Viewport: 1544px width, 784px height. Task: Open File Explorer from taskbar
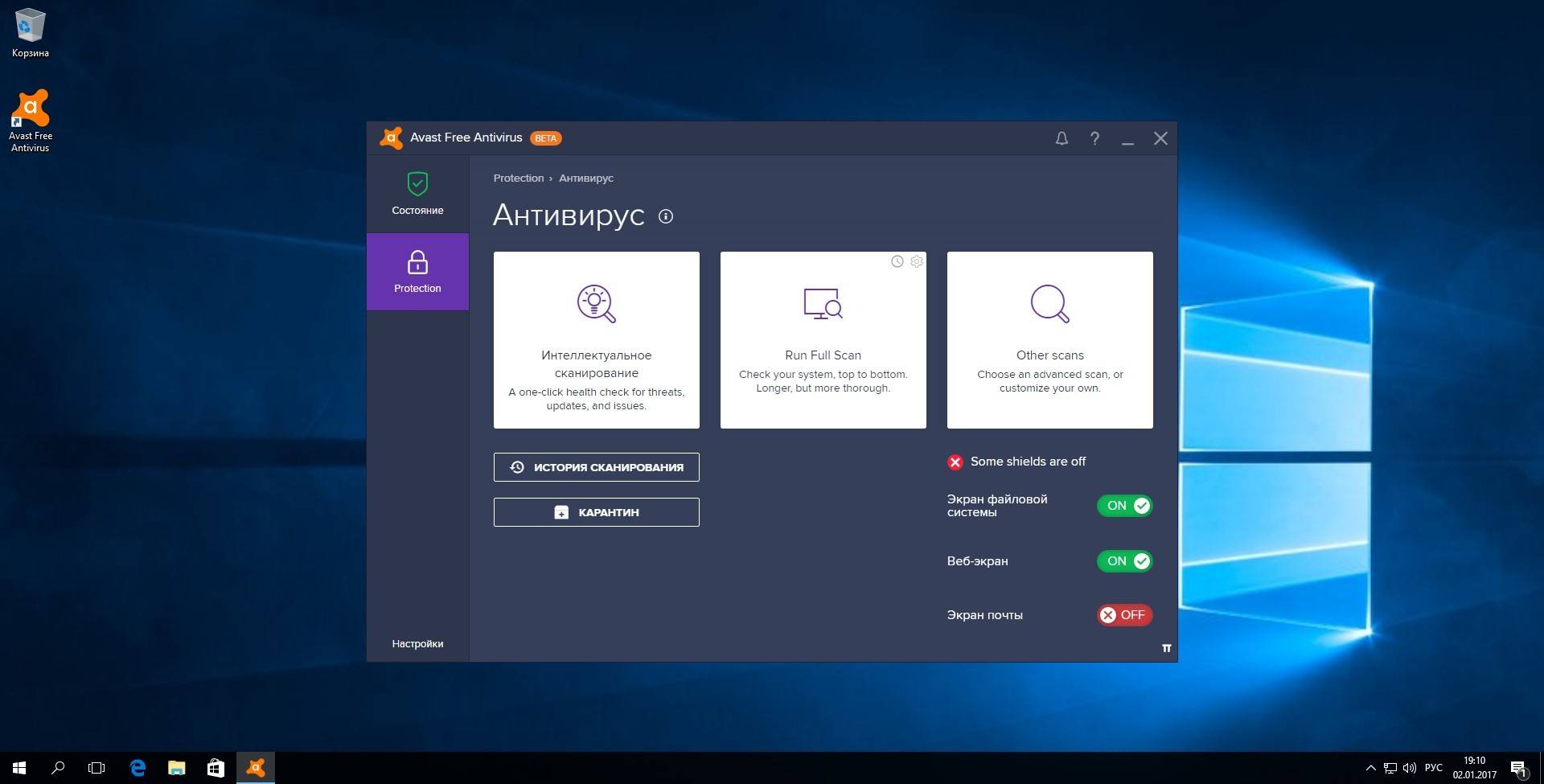[176, 768]
